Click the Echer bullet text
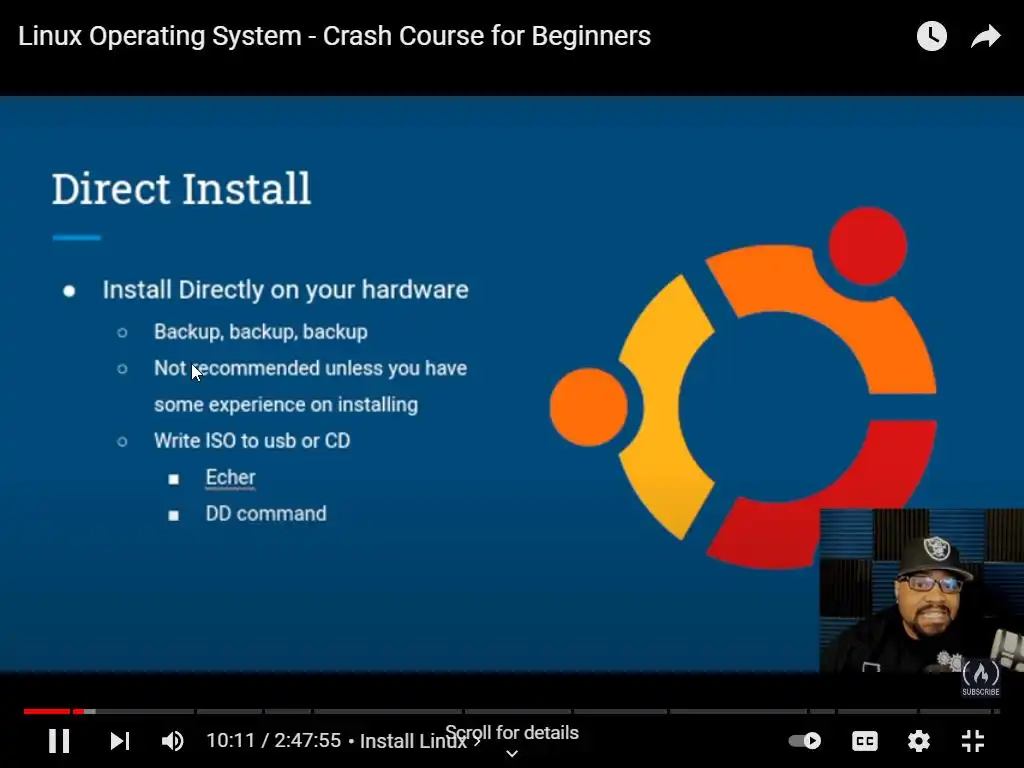 point(231,477)
